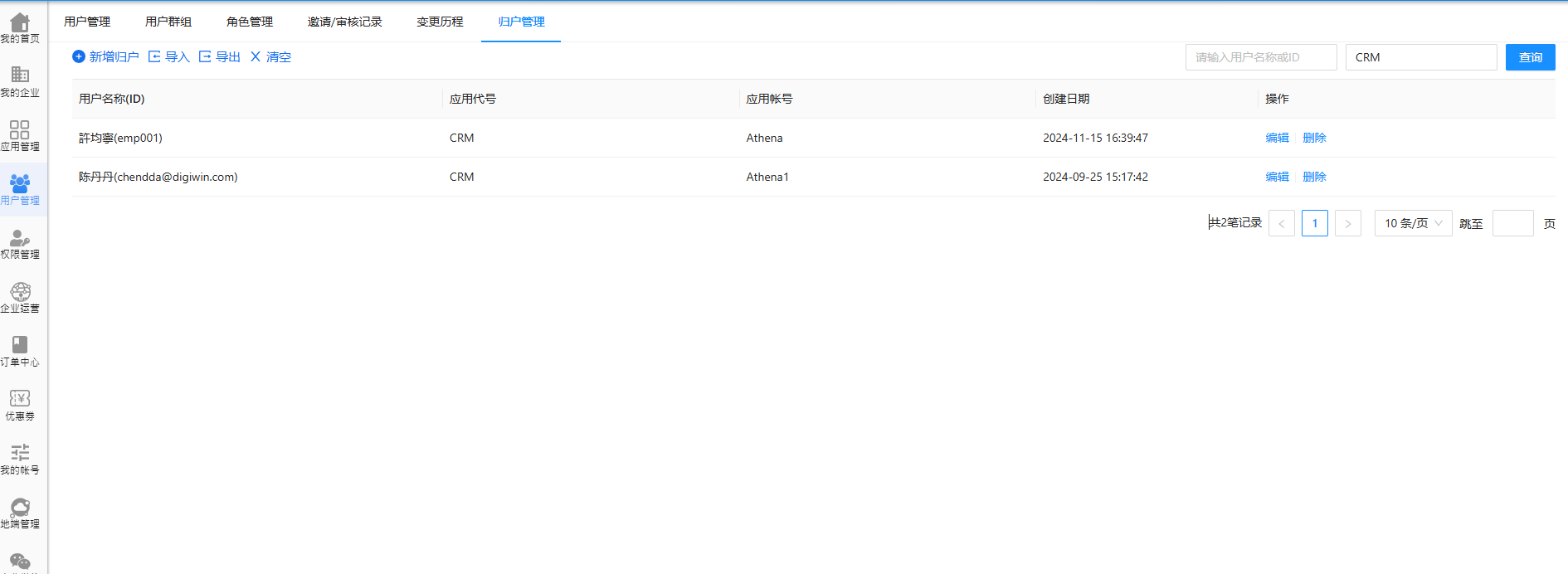Open 权限管理 icon in sidebar

point(20,239)
